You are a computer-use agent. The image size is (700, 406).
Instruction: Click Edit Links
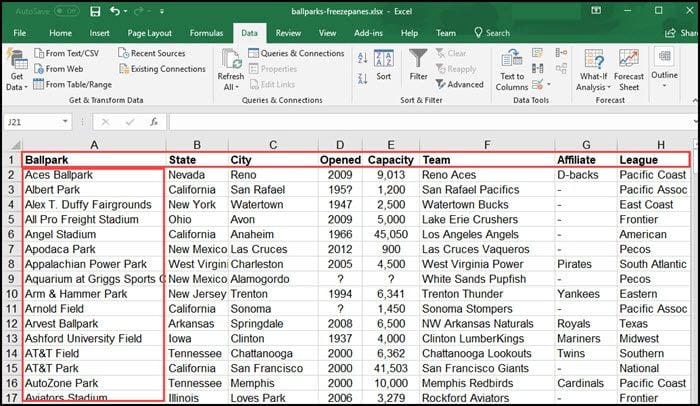(x=272, y=84)
